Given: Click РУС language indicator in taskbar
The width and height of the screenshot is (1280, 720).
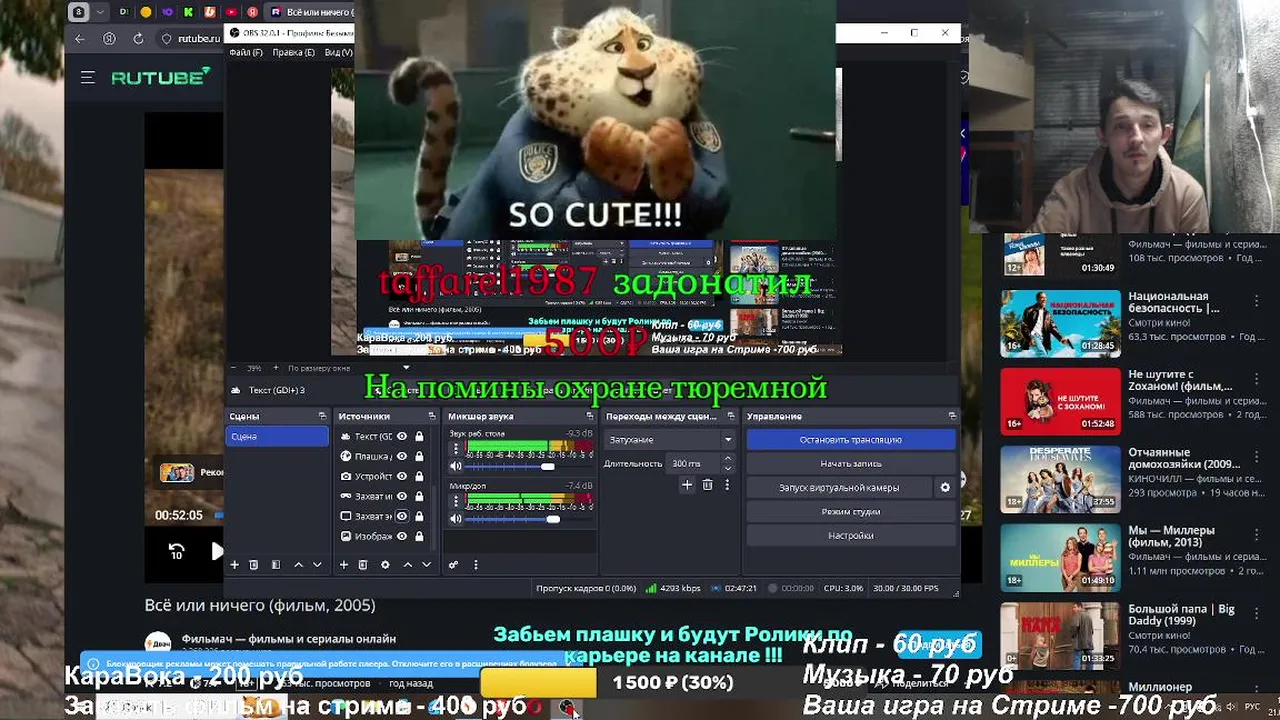Looking at the screenshot, I should point(1252,707).
